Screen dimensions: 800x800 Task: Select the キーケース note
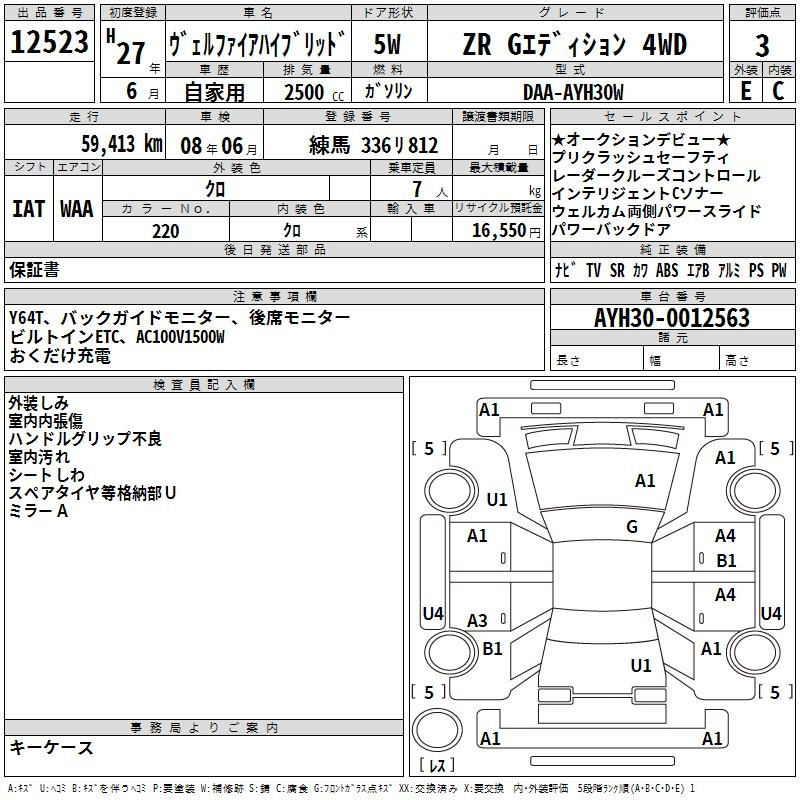click(52, 747)
